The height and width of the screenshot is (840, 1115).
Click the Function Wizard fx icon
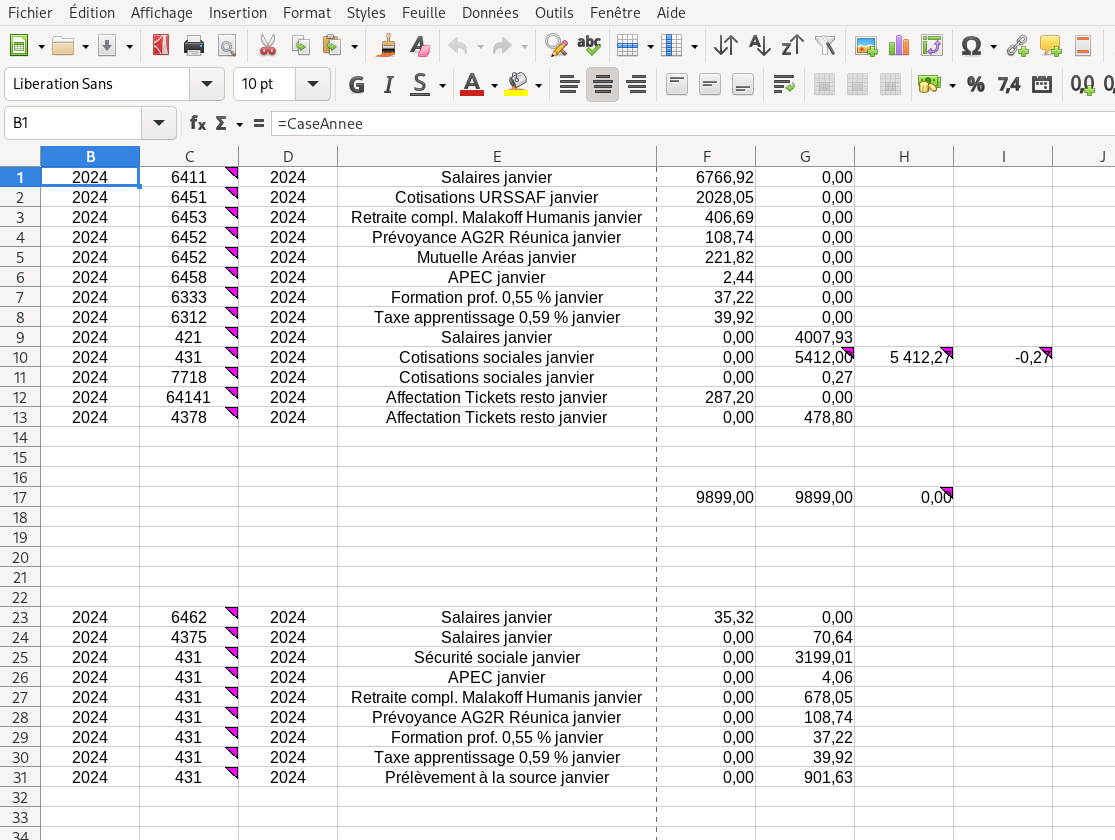pyautogui.click(x=198, y=124)
